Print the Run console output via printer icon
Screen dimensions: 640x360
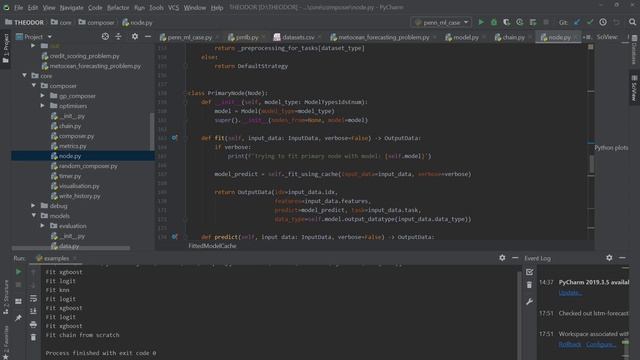pyautogui.click(x=33, y=324)
